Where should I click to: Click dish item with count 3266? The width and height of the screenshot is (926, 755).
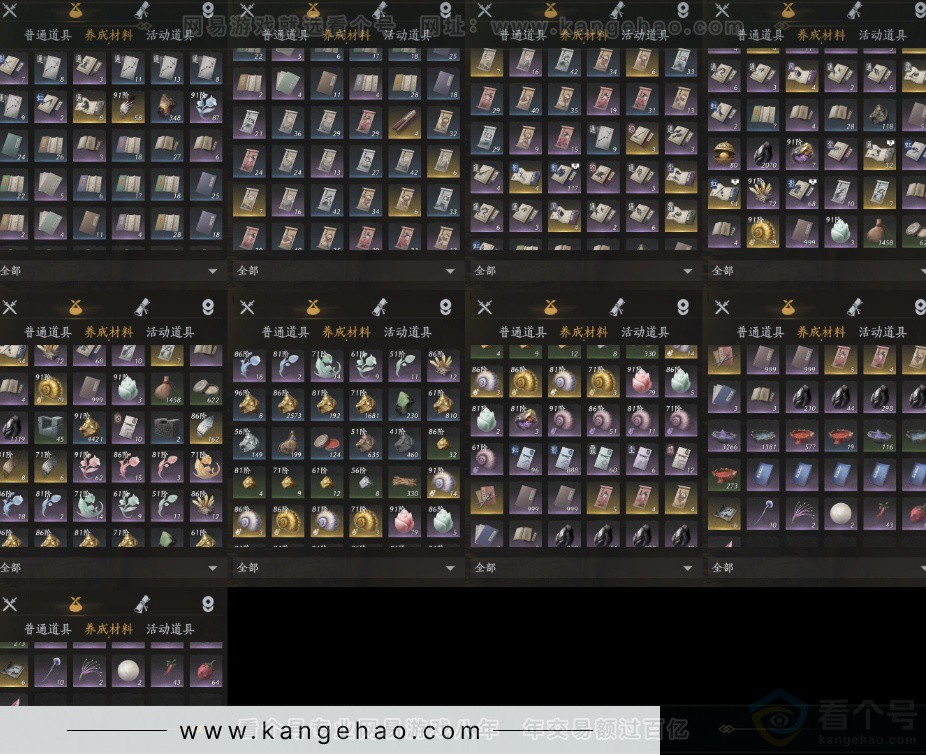[x=723, y=435]
